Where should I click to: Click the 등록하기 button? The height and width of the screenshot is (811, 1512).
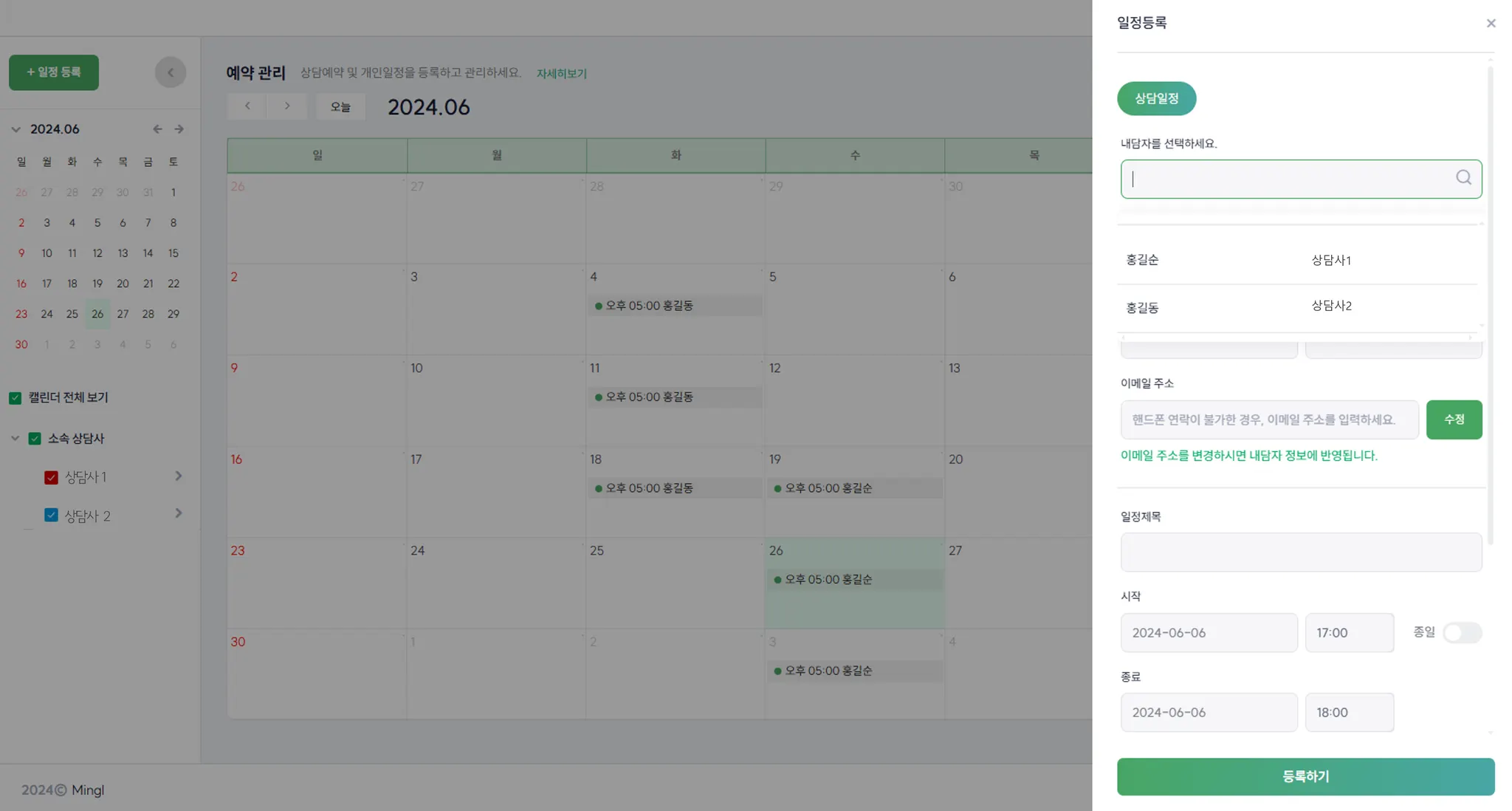[x=1305, y=776]
